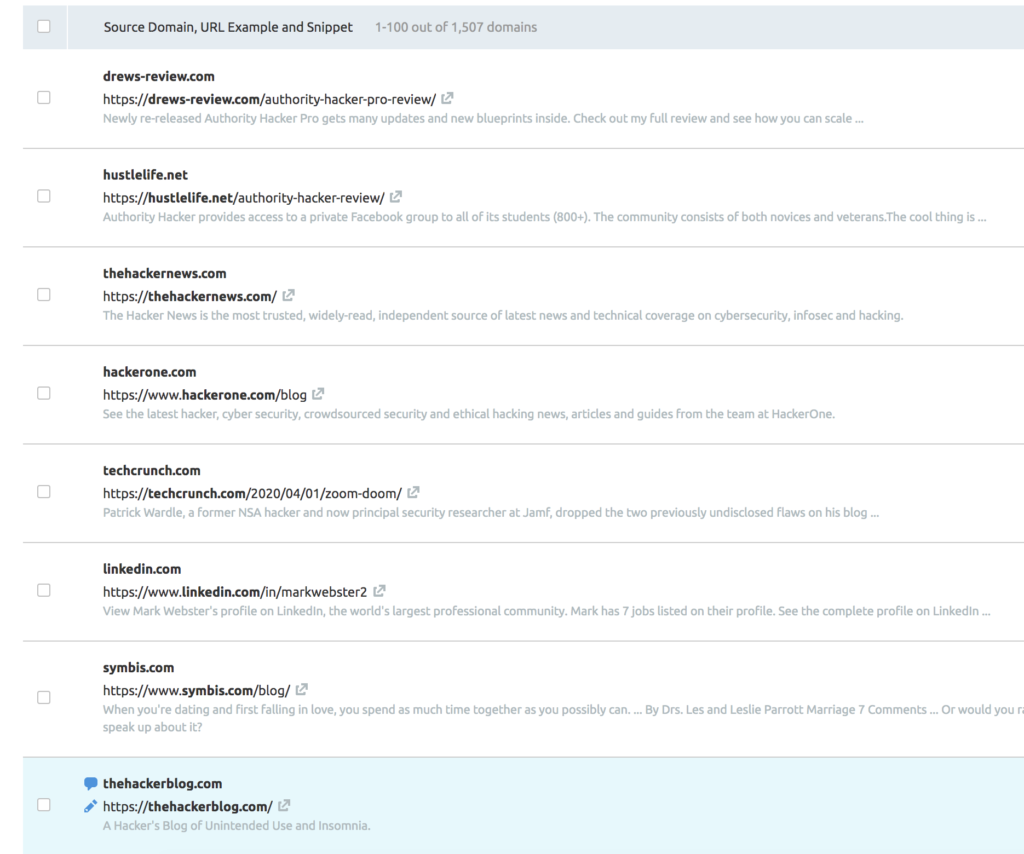1024x854 pixels.
Task: Open the https://thehackernews.com/ URL
Action: (189, 296)
